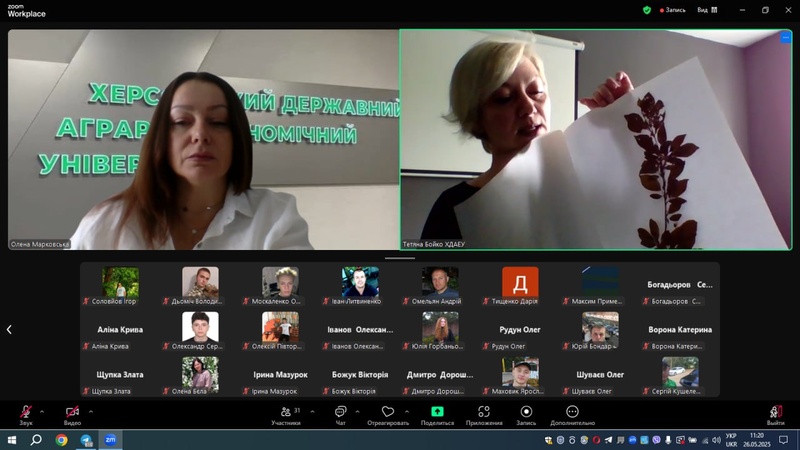This screenshot has width=800, height=450.
Task: Open Google Chrome from the taskbar
Action: (61, 440)
